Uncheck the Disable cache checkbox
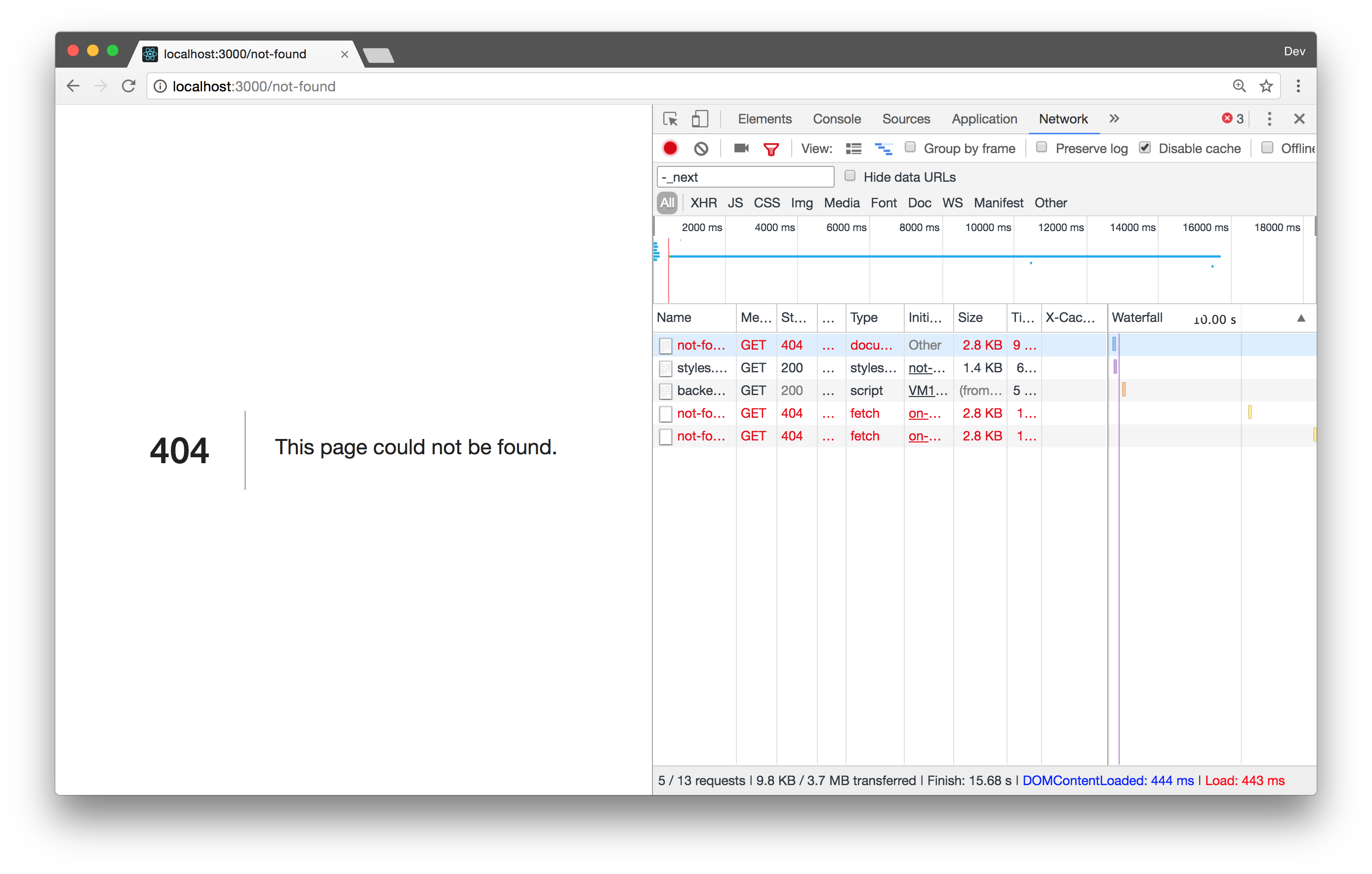Screen dimensions: 1372x874 (1145, 148)
